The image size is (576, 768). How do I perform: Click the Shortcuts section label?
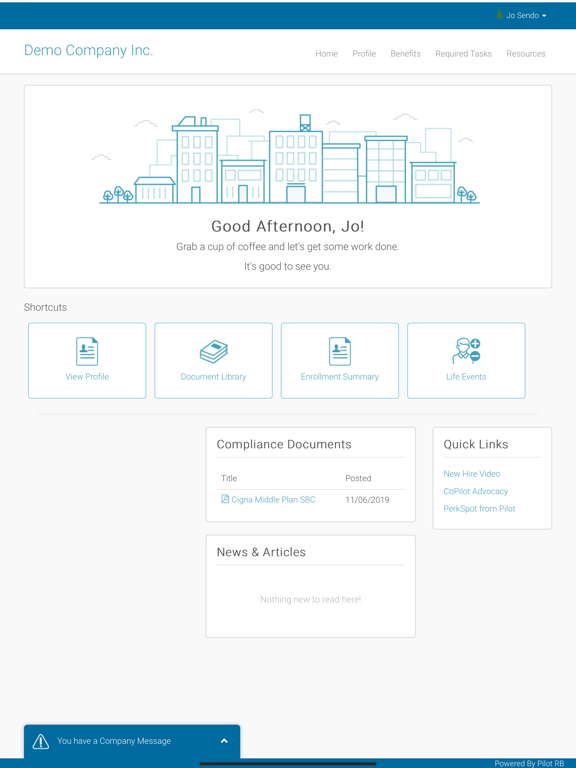point(45,307)
